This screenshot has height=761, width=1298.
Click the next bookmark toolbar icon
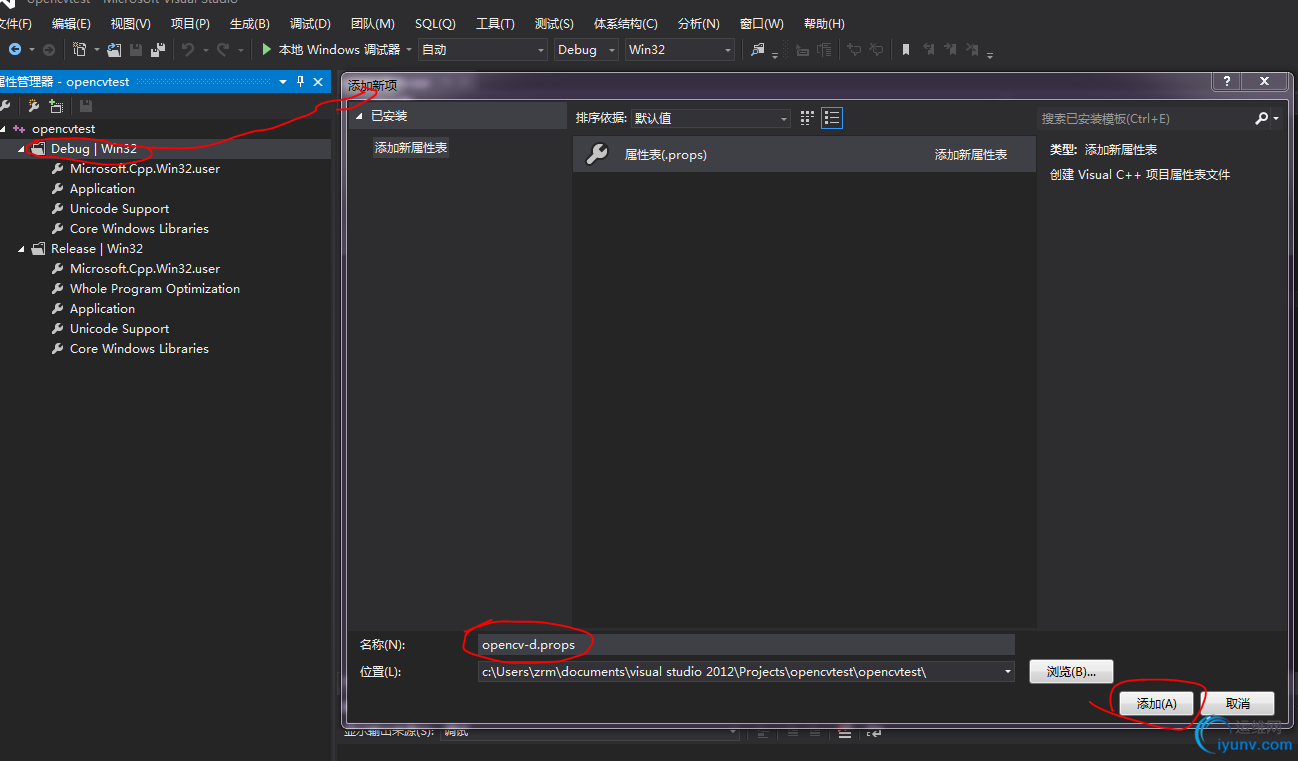point(950,49)
